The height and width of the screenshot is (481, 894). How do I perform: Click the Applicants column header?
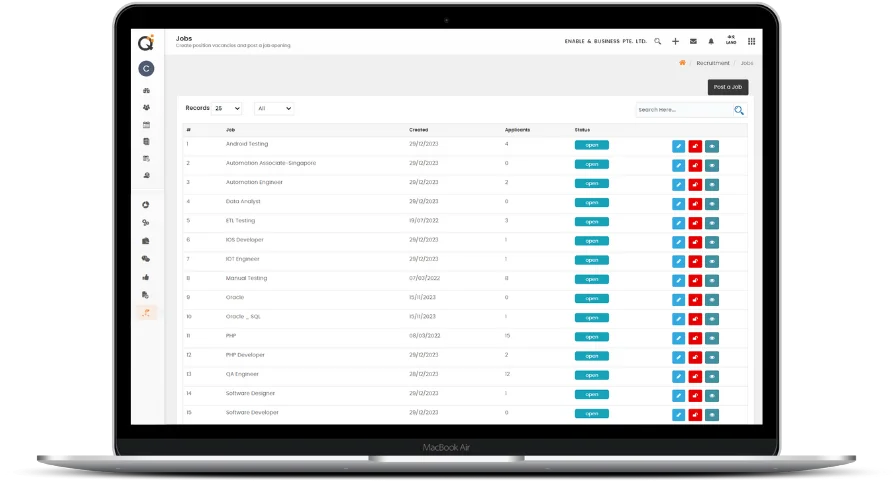pos(517,130)
